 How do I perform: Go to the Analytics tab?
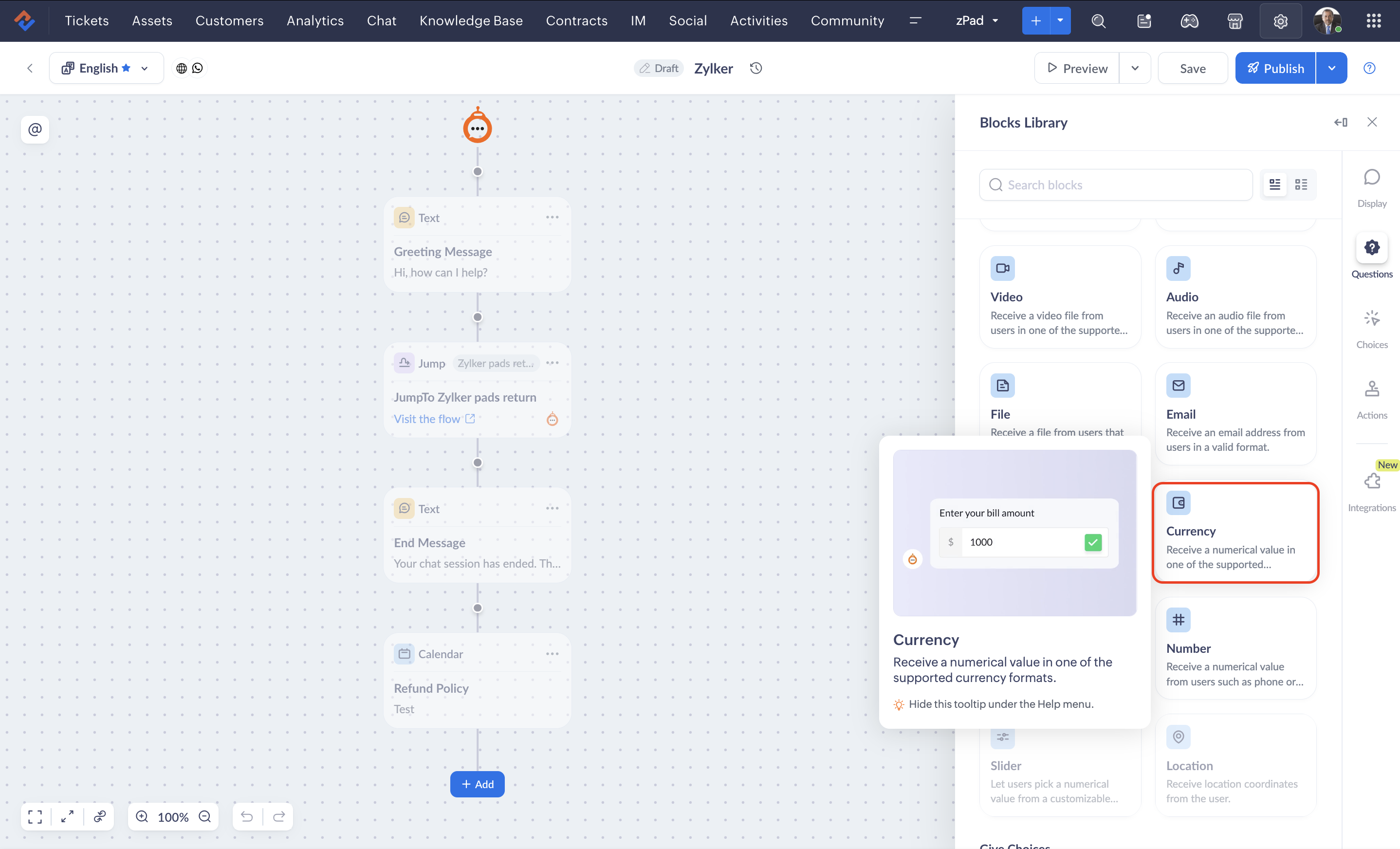point(315,21)
